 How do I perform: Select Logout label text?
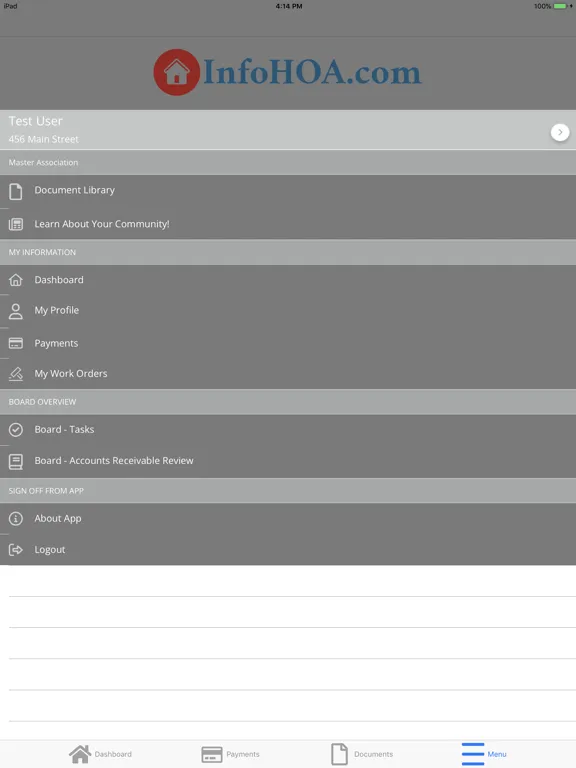(49, 550)
